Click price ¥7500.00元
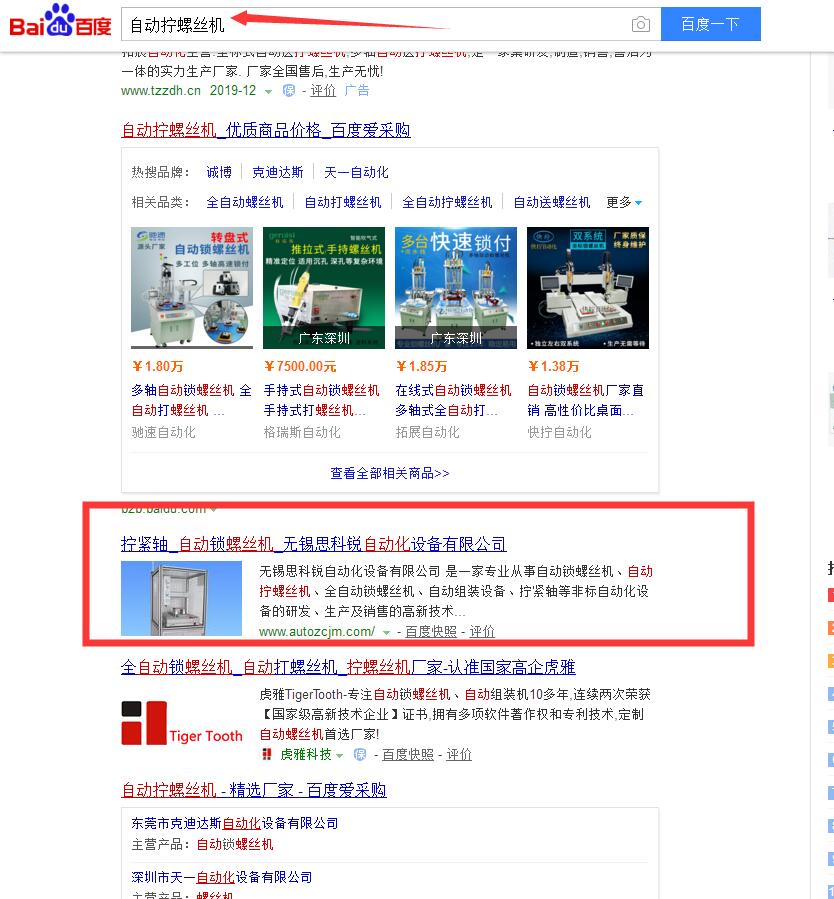The height and width of the screenshot is (899, 834). coord(300,366)
